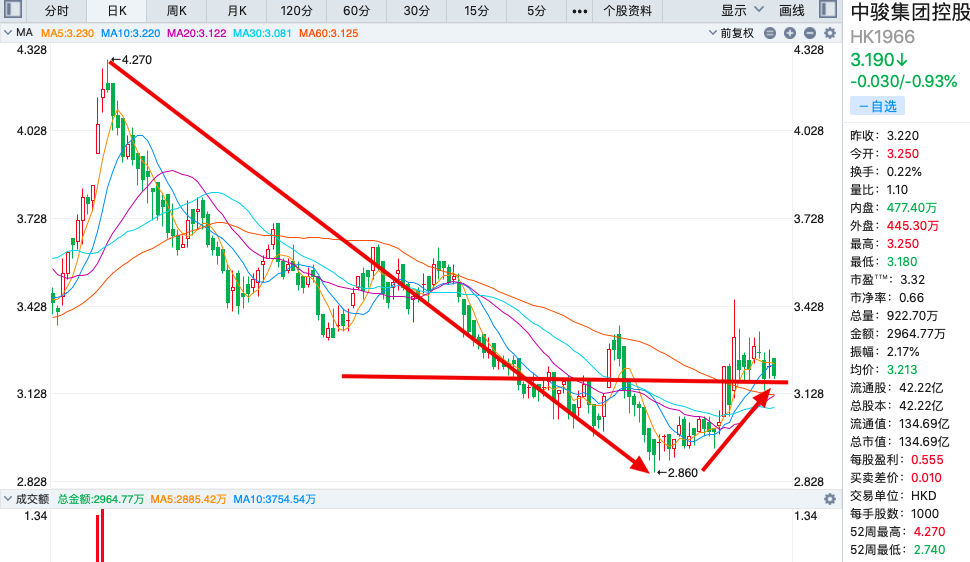
Task: Select the 15分 timeframe tab
Action: (x=476, y=11)
